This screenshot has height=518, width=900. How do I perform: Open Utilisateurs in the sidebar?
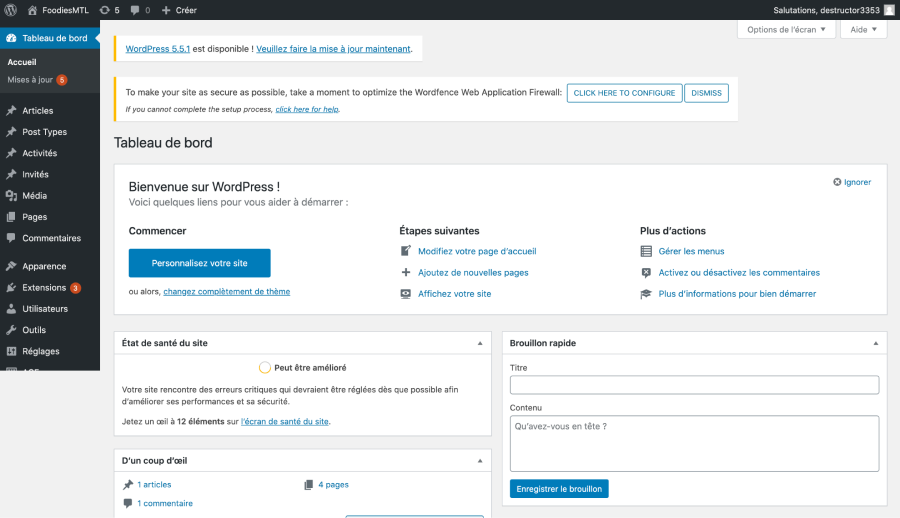(45, 309)
